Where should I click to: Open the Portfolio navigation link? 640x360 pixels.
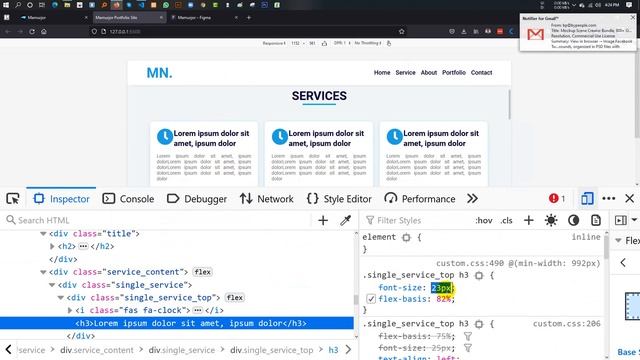(x=454, y=73)
